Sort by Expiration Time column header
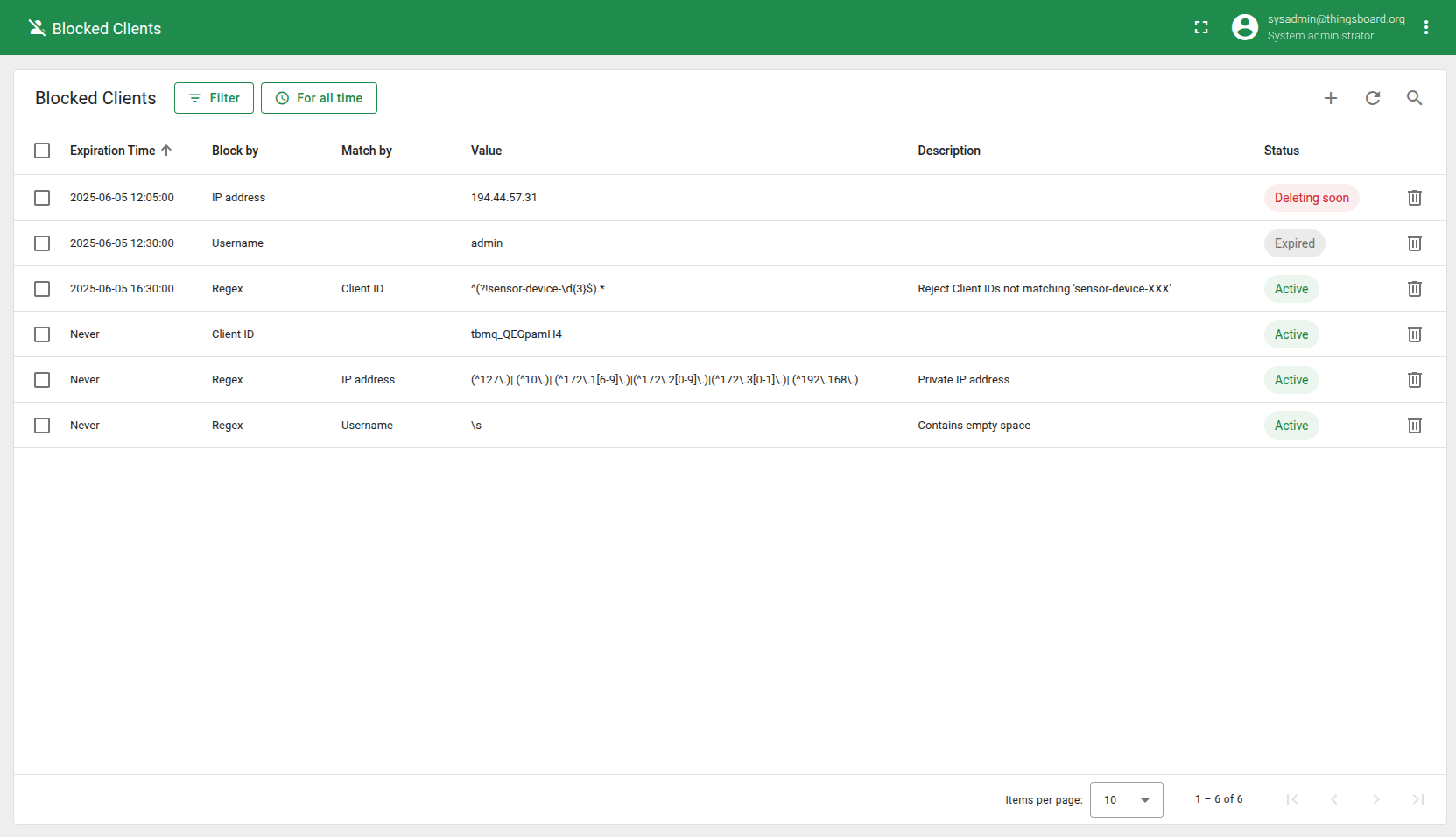Image resolution: width=1456 pixels, height=837 pixels. pos(113,151)
